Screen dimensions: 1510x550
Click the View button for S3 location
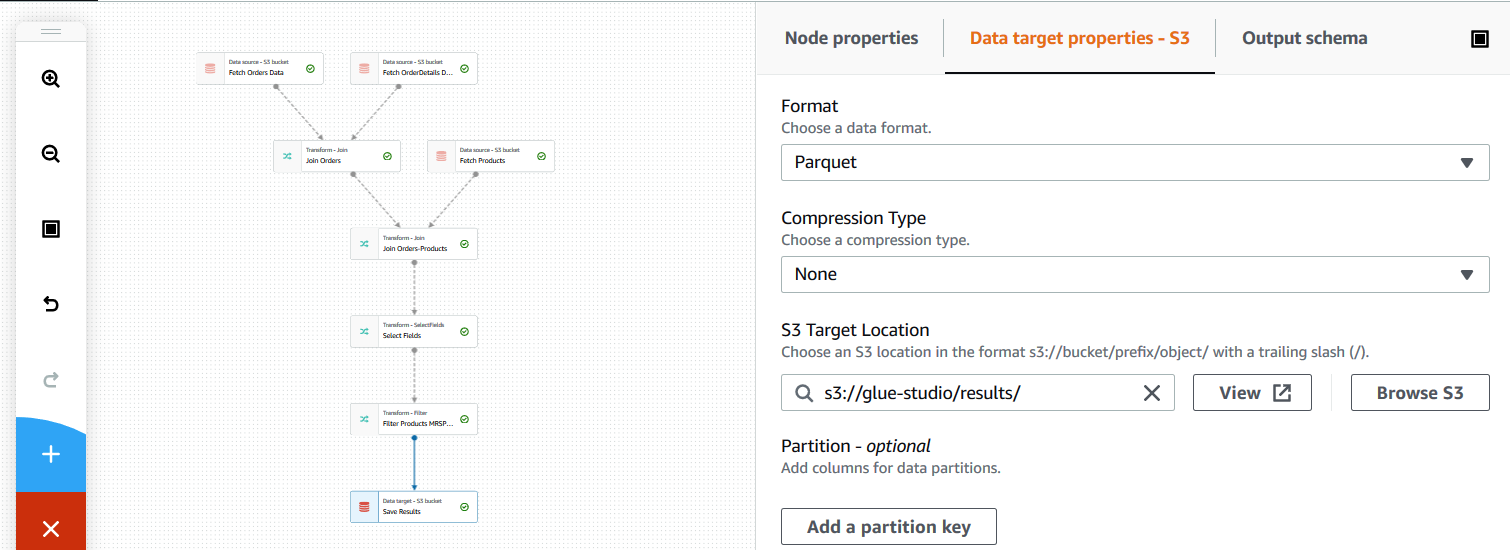pos(1251,393)
